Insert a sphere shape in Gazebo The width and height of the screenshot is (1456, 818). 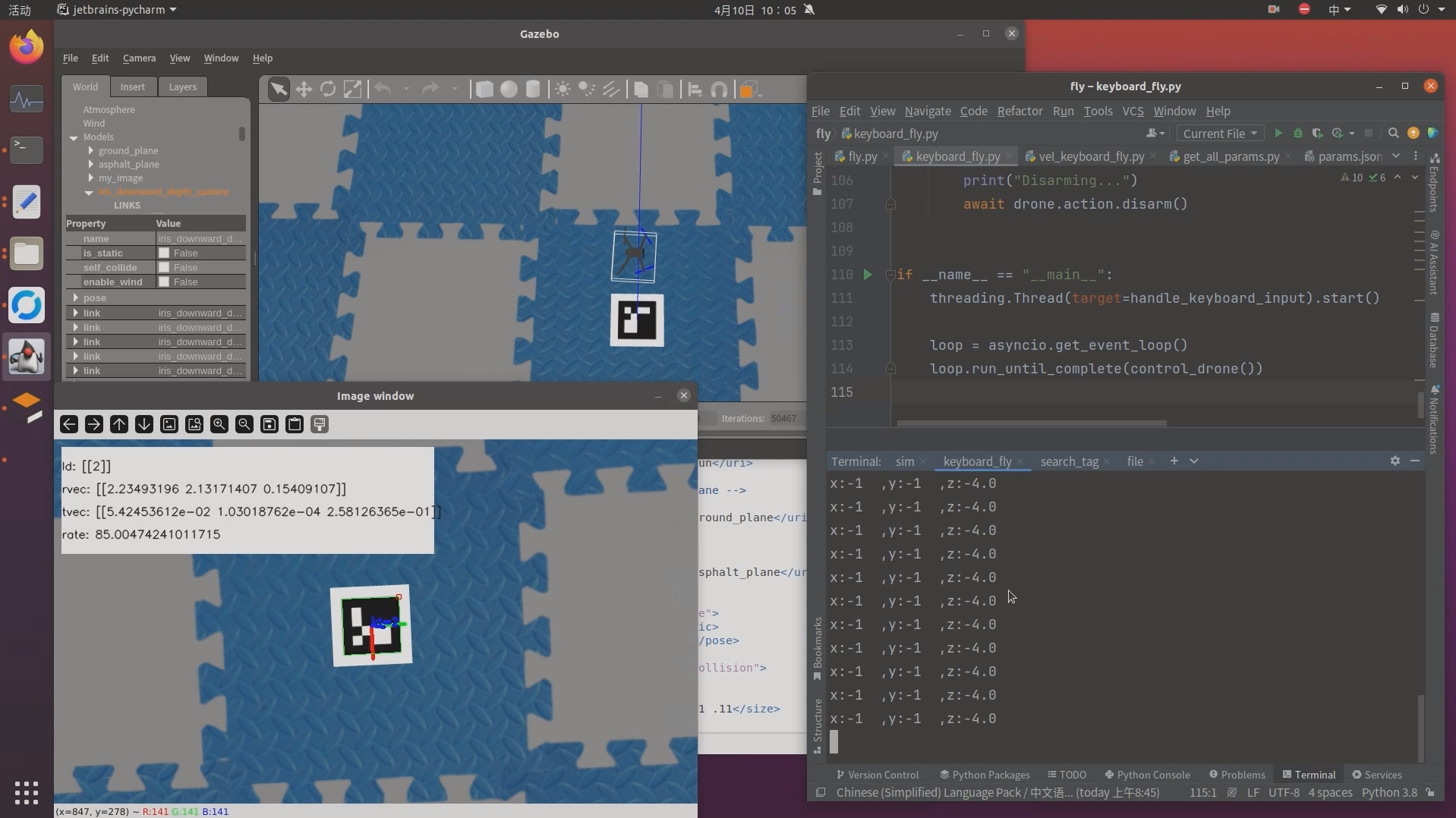point(509,90)
